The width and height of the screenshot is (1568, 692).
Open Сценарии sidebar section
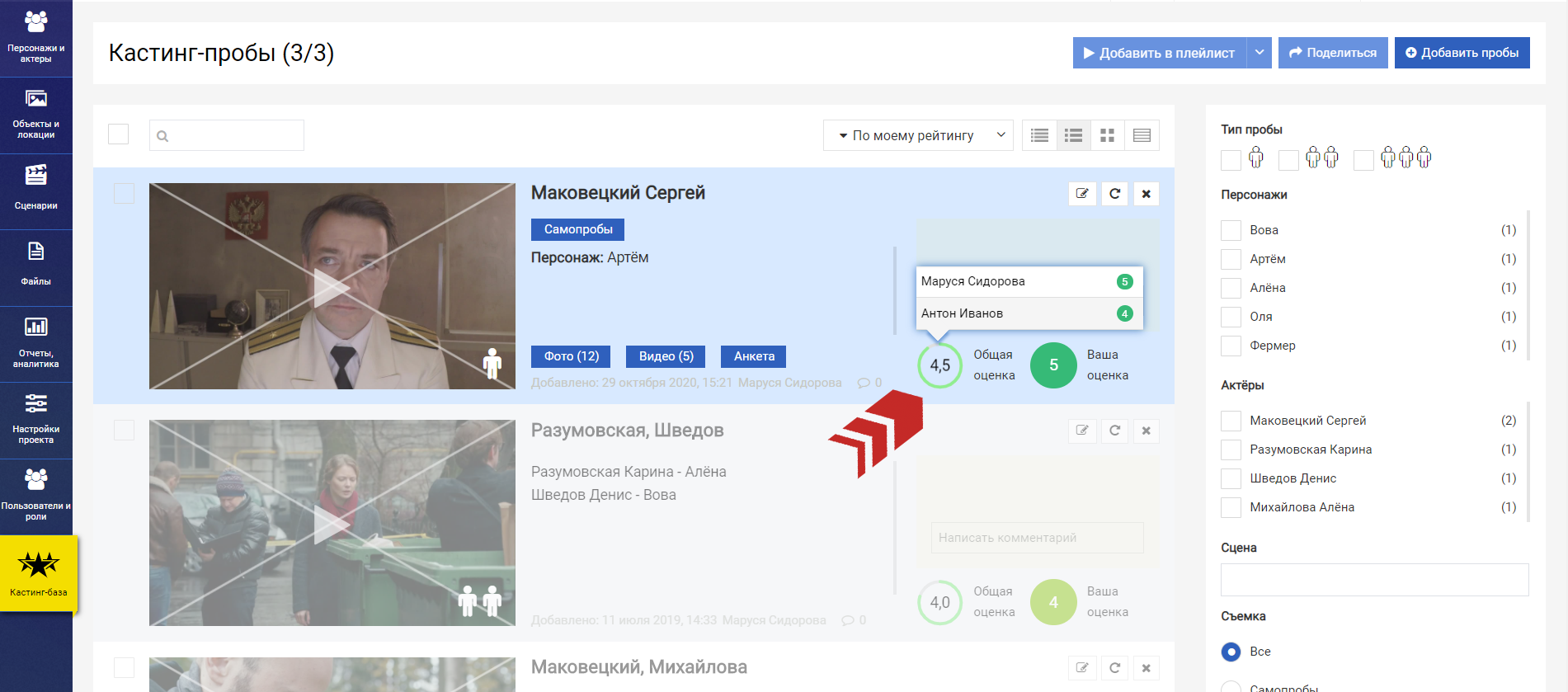[36, 191]
